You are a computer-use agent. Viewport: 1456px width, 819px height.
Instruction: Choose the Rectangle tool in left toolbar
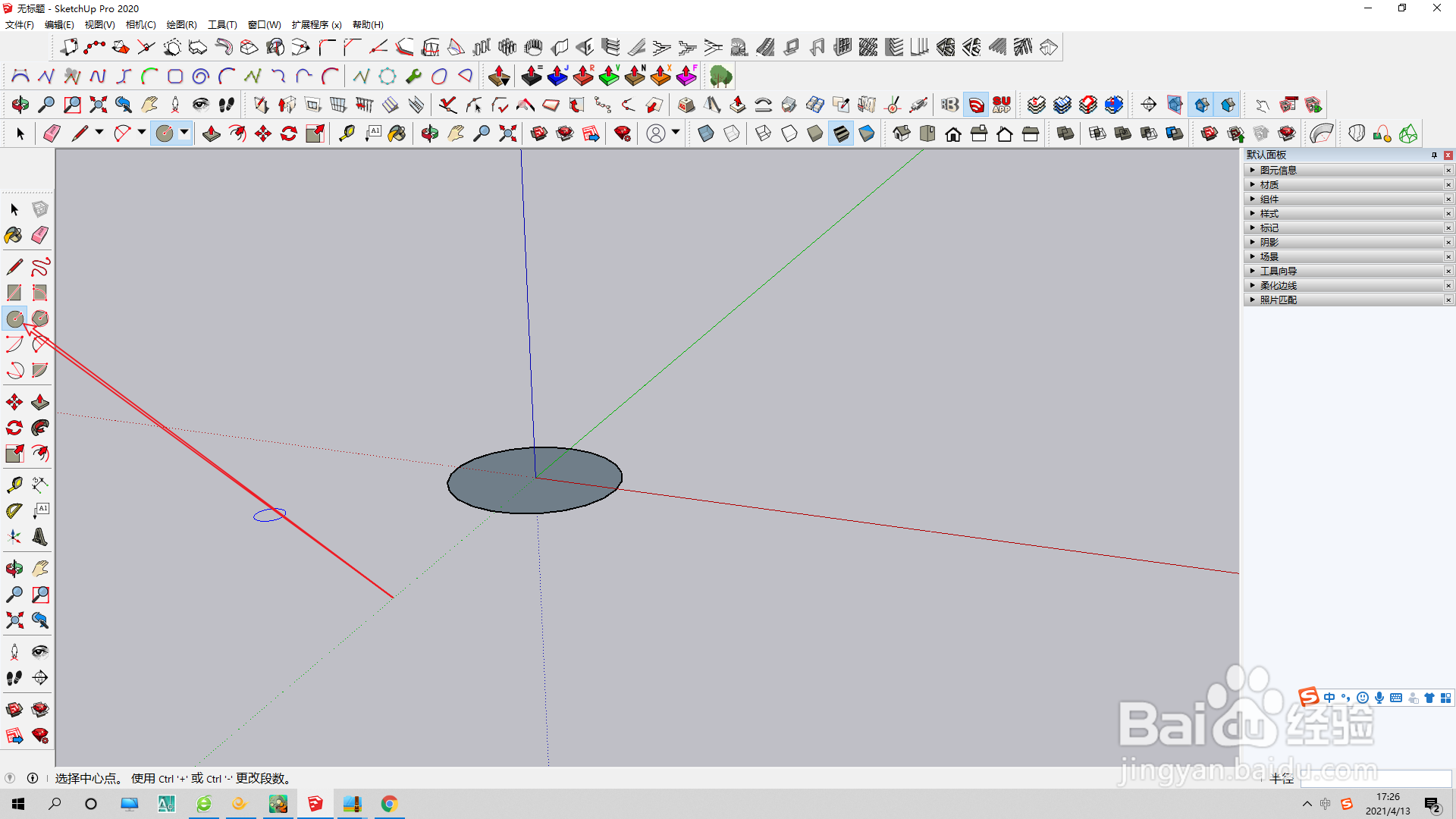pyautogui.click(x=14, y=293)
